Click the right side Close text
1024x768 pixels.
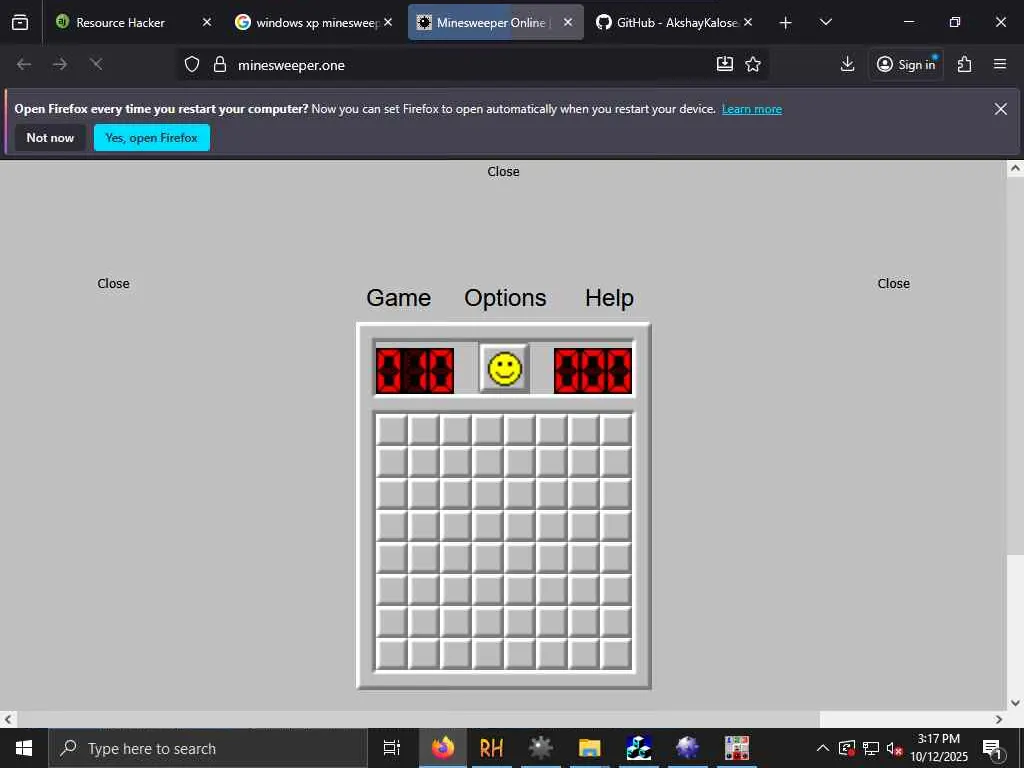click(893, 283)
